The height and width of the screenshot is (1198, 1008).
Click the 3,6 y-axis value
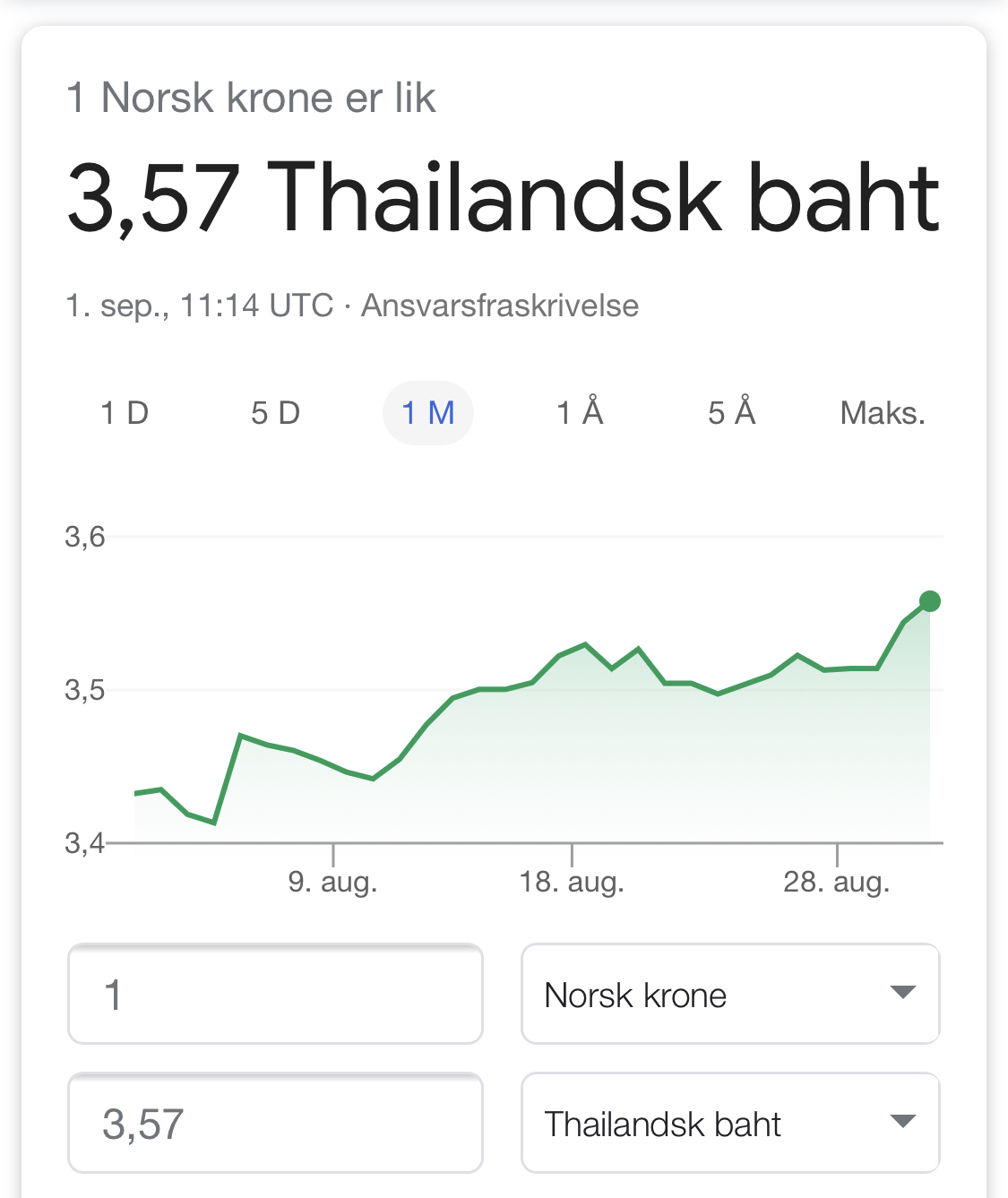[x=85, y=537]
